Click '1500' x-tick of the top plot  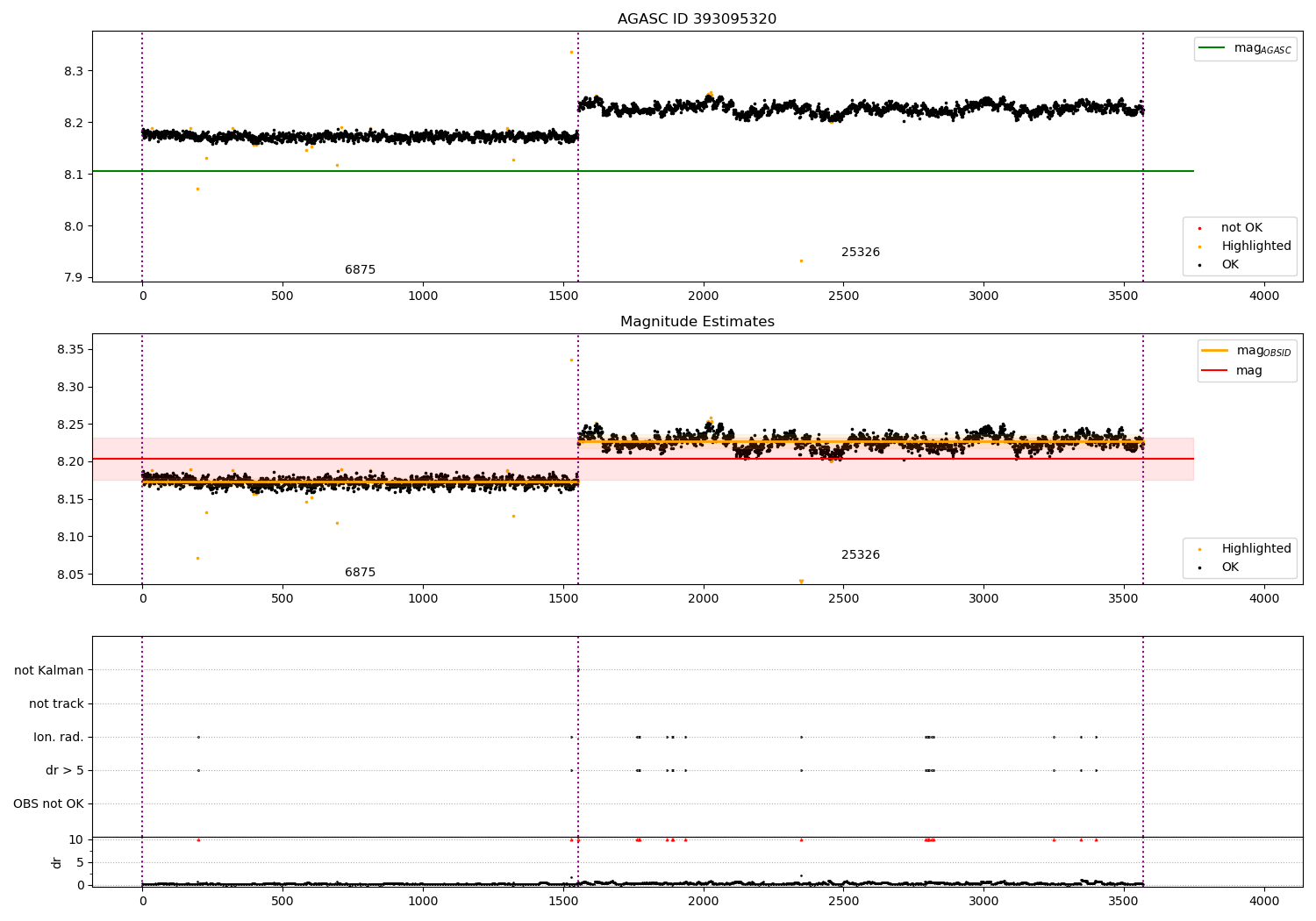point(563,296)
